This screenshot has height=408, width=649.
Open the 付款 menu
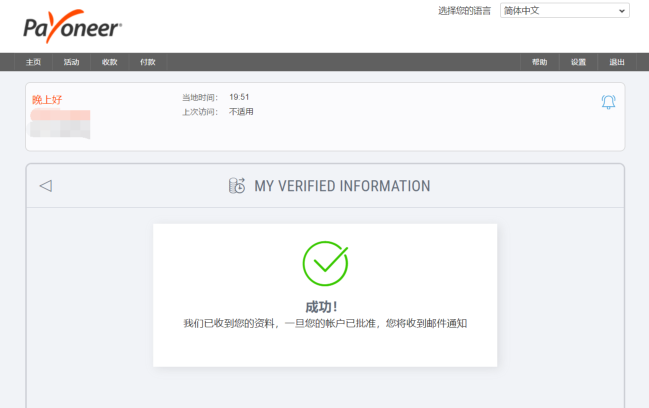coord(147,62)
